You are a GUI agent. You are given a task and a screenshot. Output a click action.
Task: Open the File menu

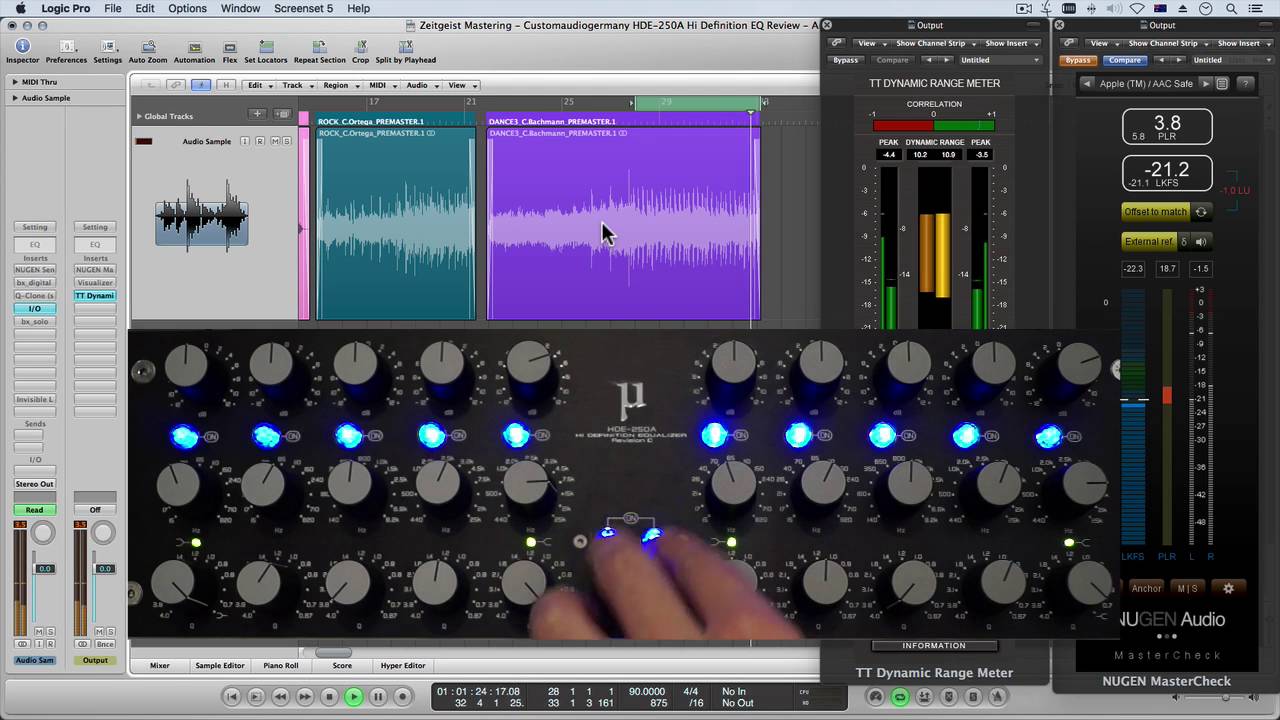pyautogui.click(x=113, y=8)
